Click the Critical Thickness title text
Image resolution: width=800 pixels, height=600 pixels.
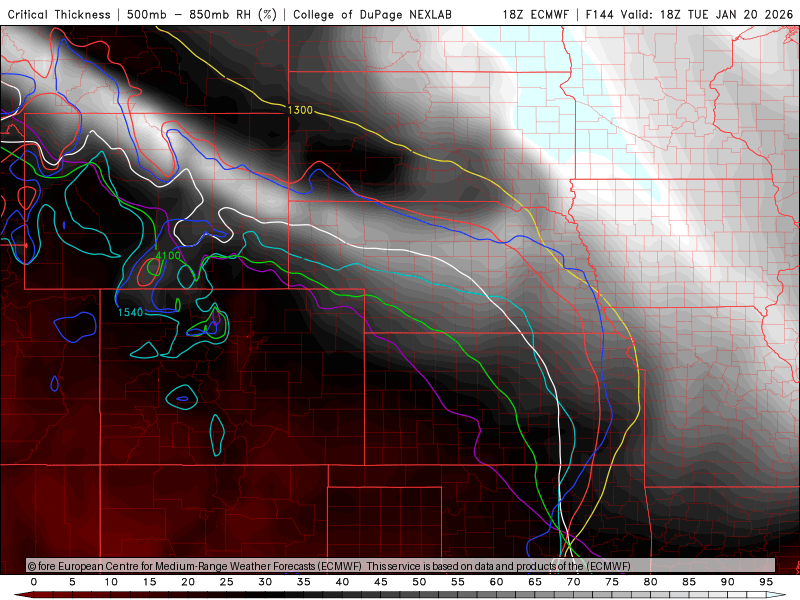(59, 14)
